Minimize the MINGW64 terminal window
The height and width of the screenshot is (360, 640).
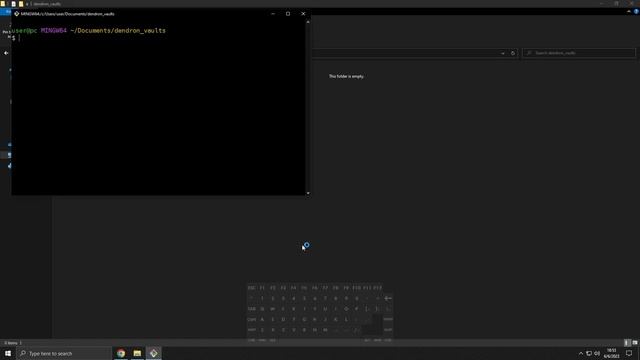(273, 13)
